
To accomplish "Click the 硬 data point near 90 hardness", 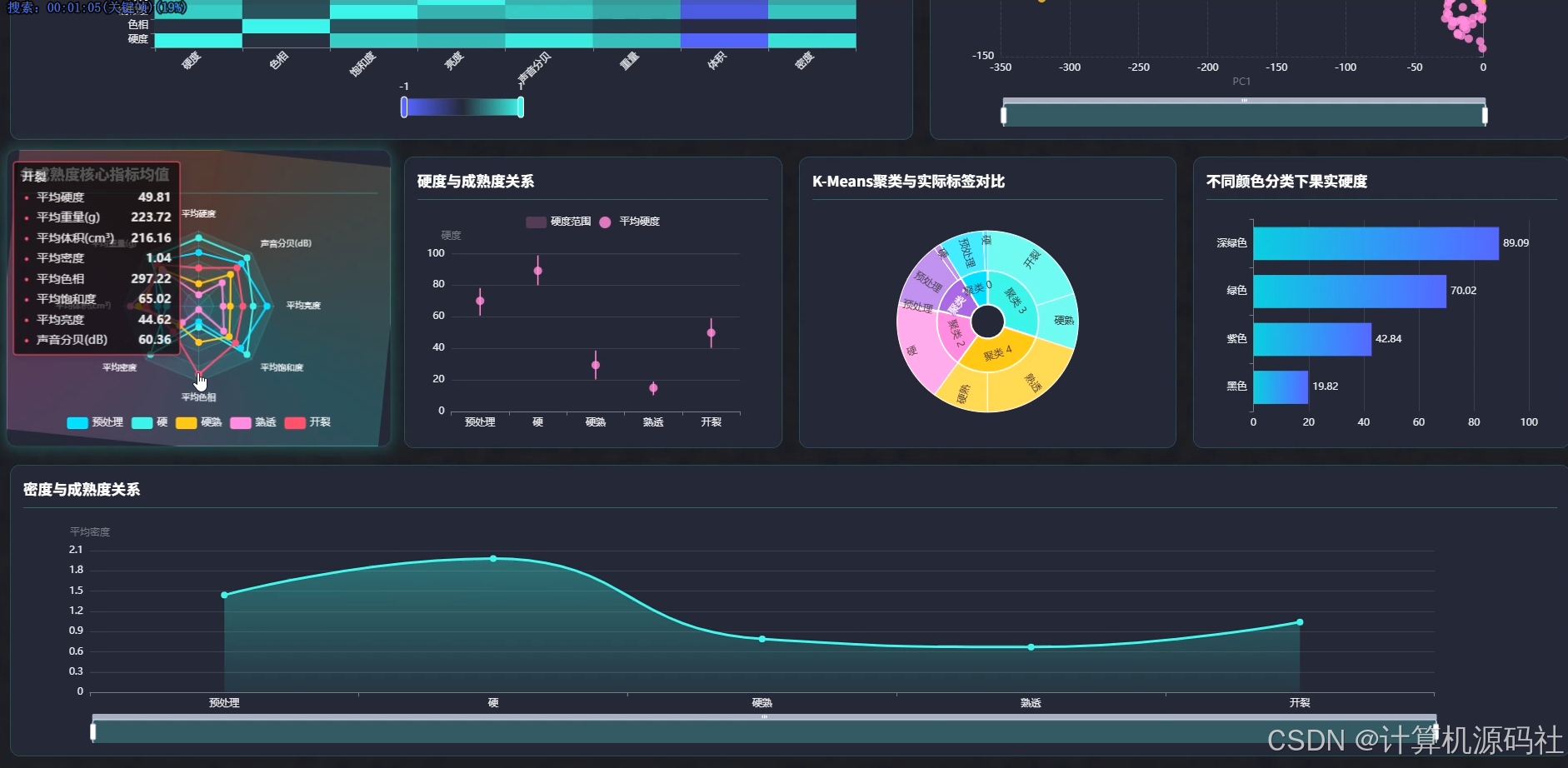I will tap(538, 271).
